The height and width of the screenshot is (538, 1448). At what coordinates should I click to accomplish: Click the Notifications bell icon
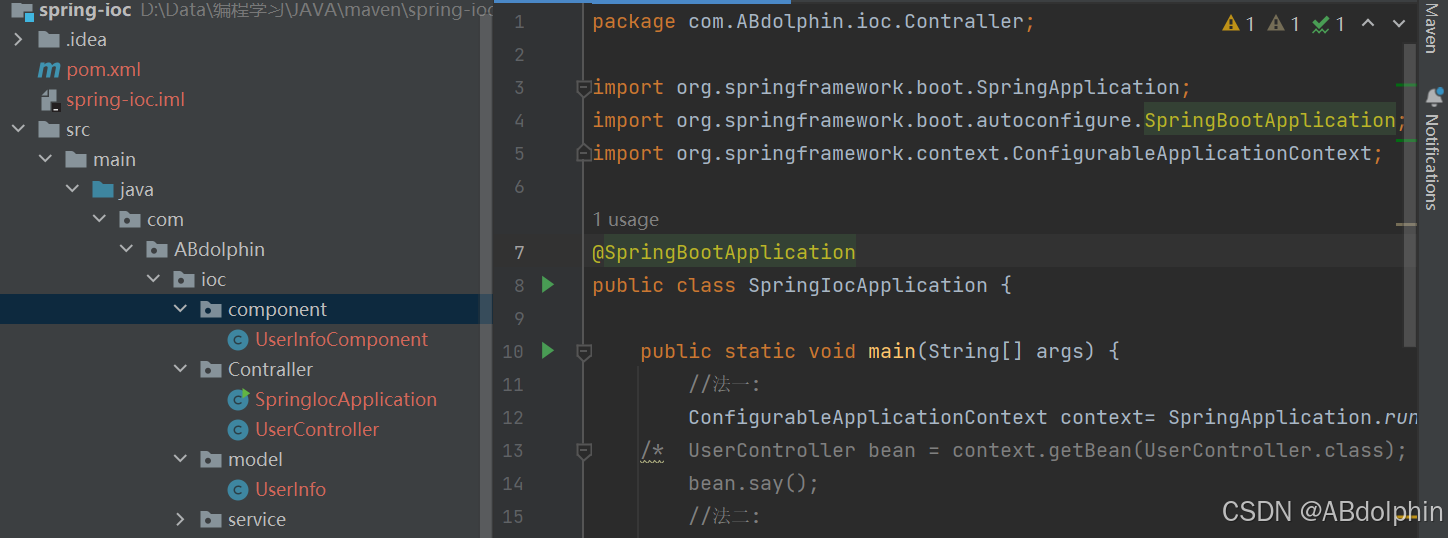[x=1434, y=97]
